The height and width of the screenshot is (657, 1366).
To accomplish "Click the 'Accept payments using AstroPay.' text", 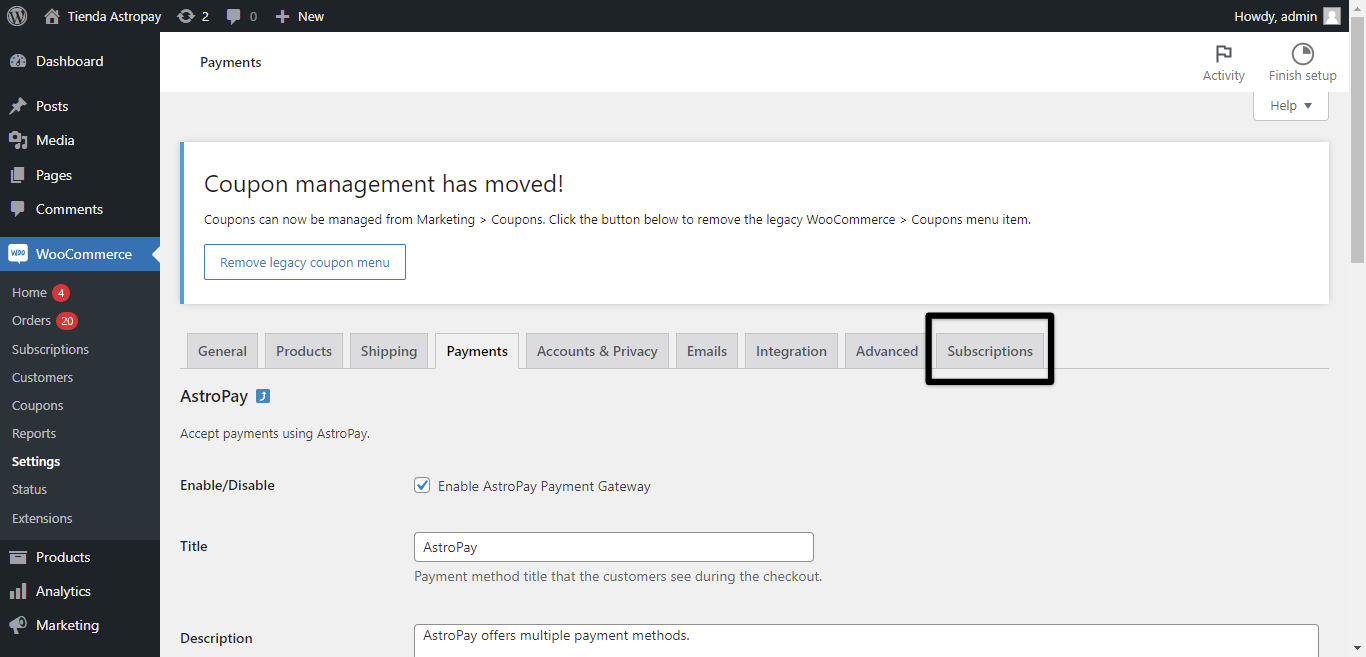I will click(275, 433).
